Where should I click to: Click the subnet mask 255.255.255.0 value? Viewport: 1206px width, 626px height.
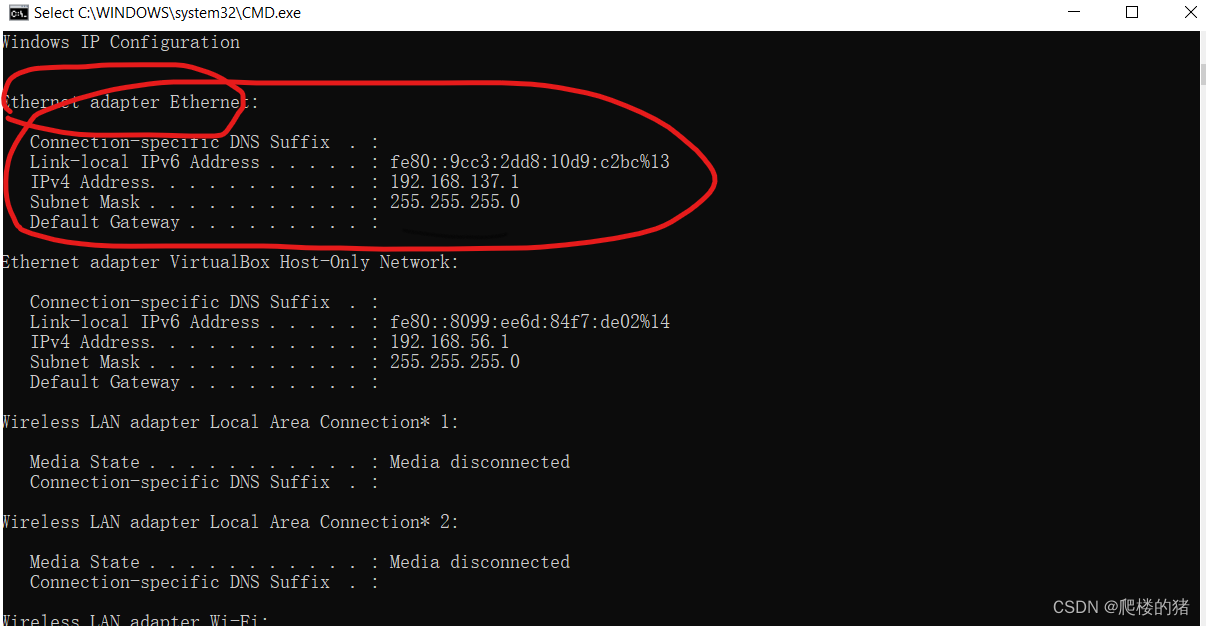pyautogui.click(x=454, y=201)
